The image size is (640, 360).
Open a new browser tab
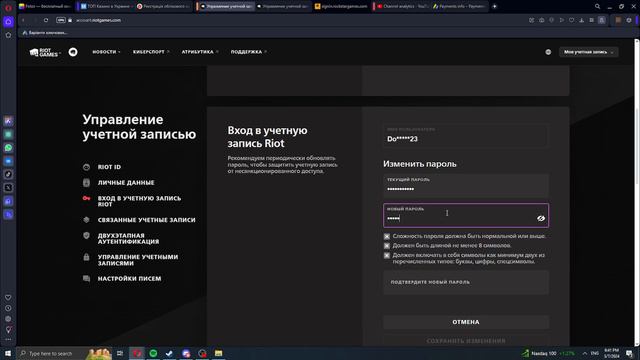point(494,6)
